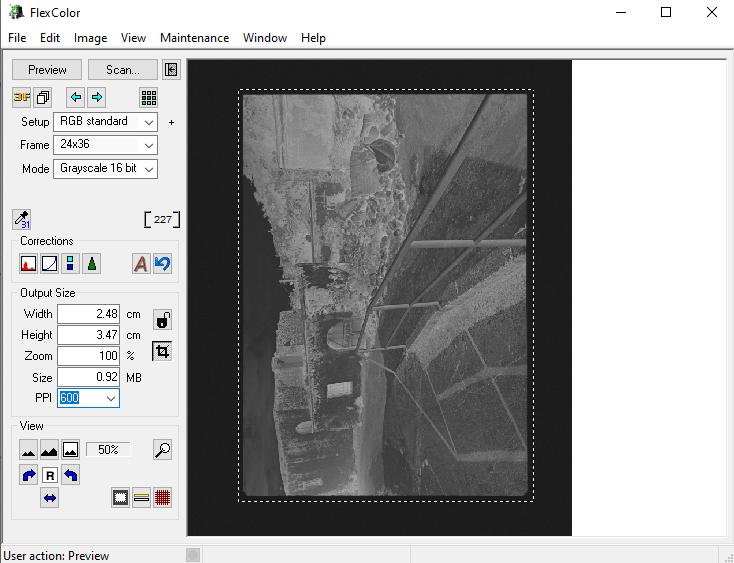
Task: Minimize the FlexColor window
Action: (x=621, y=13)
